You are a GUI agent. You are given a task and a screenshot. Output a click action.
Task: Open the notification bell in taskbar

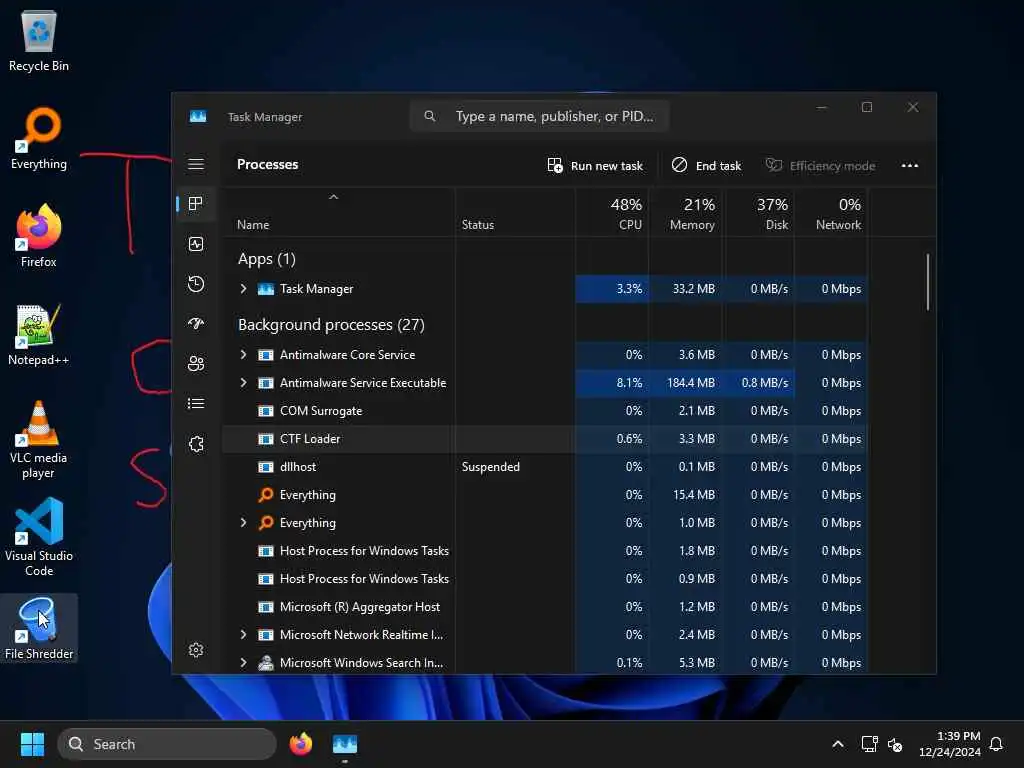click(997, 744)
